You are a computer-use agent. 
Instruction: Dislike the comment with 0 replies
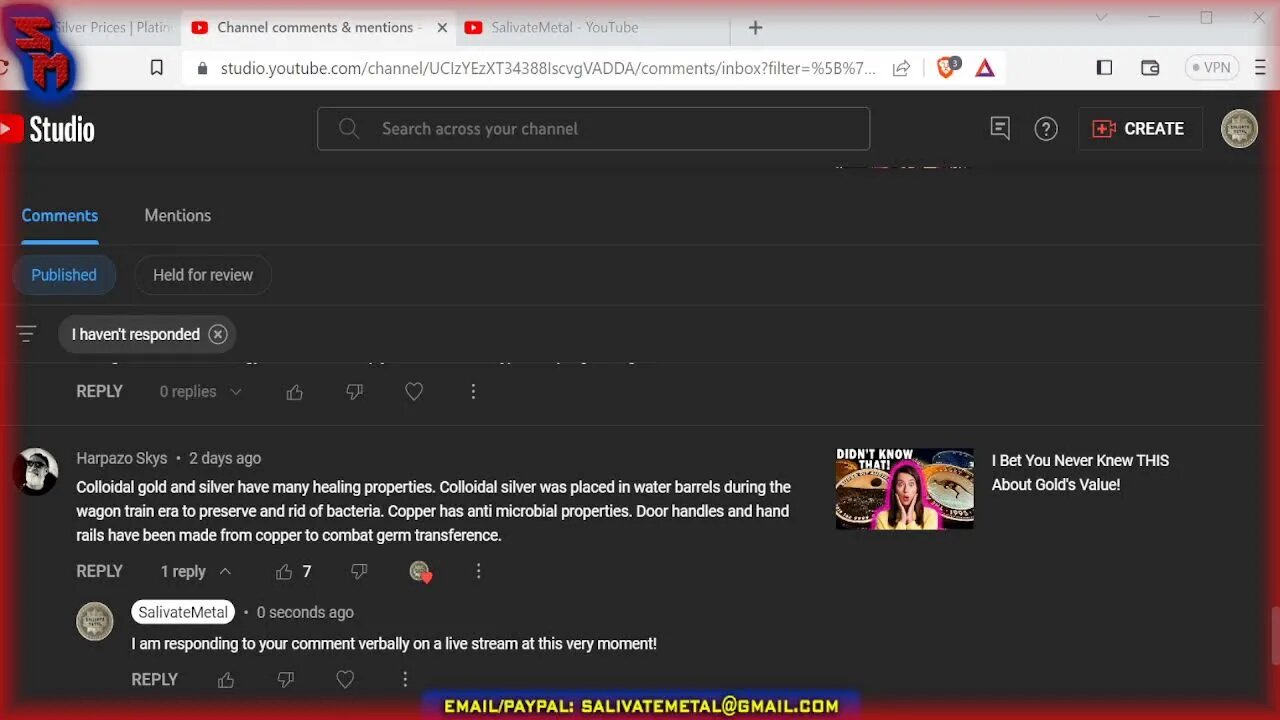[354, 392]
